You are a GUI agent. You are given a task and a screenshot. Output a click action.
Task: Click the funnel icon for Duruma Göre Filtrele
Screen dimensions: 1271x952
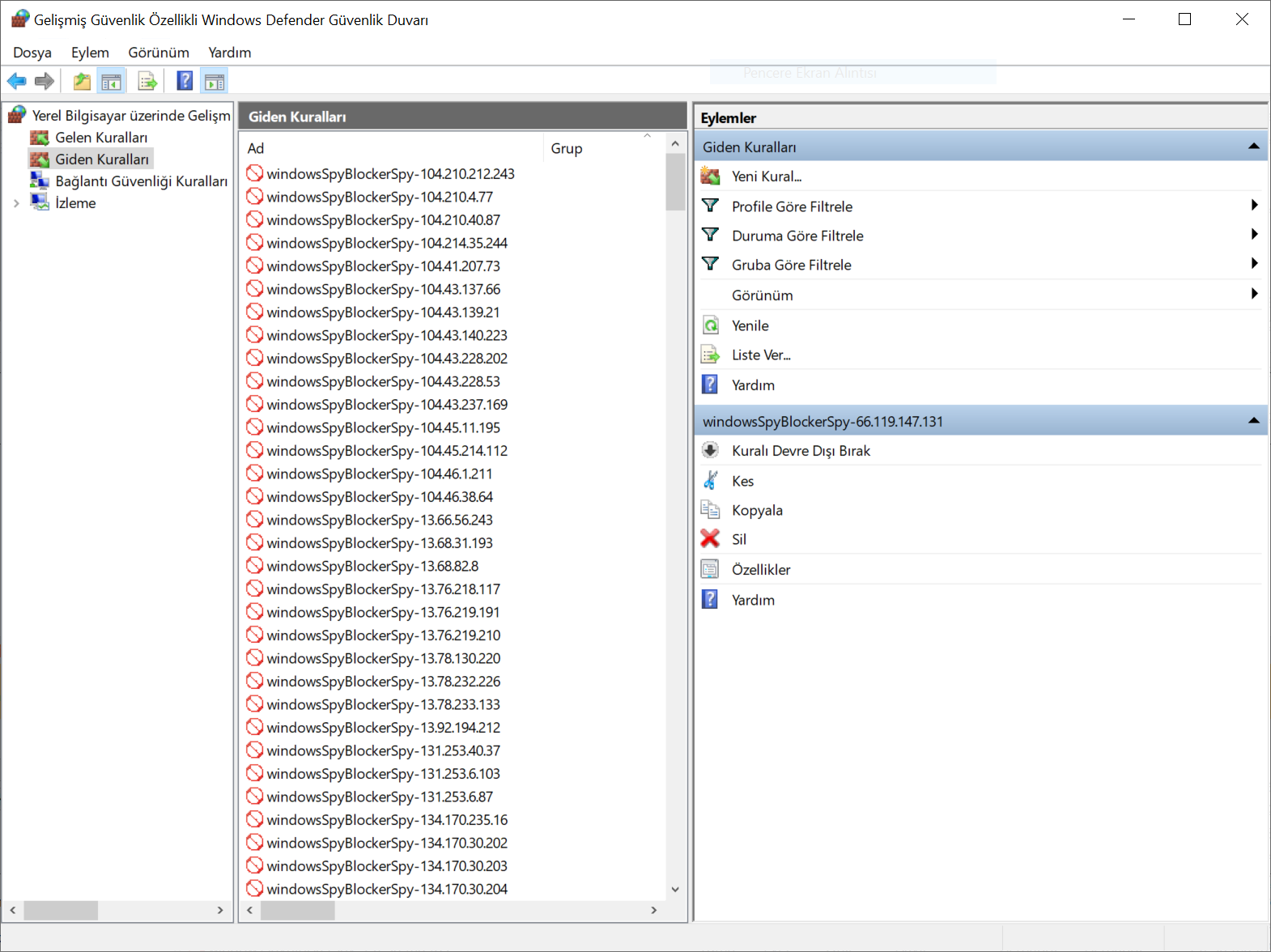tap(710, 235)
